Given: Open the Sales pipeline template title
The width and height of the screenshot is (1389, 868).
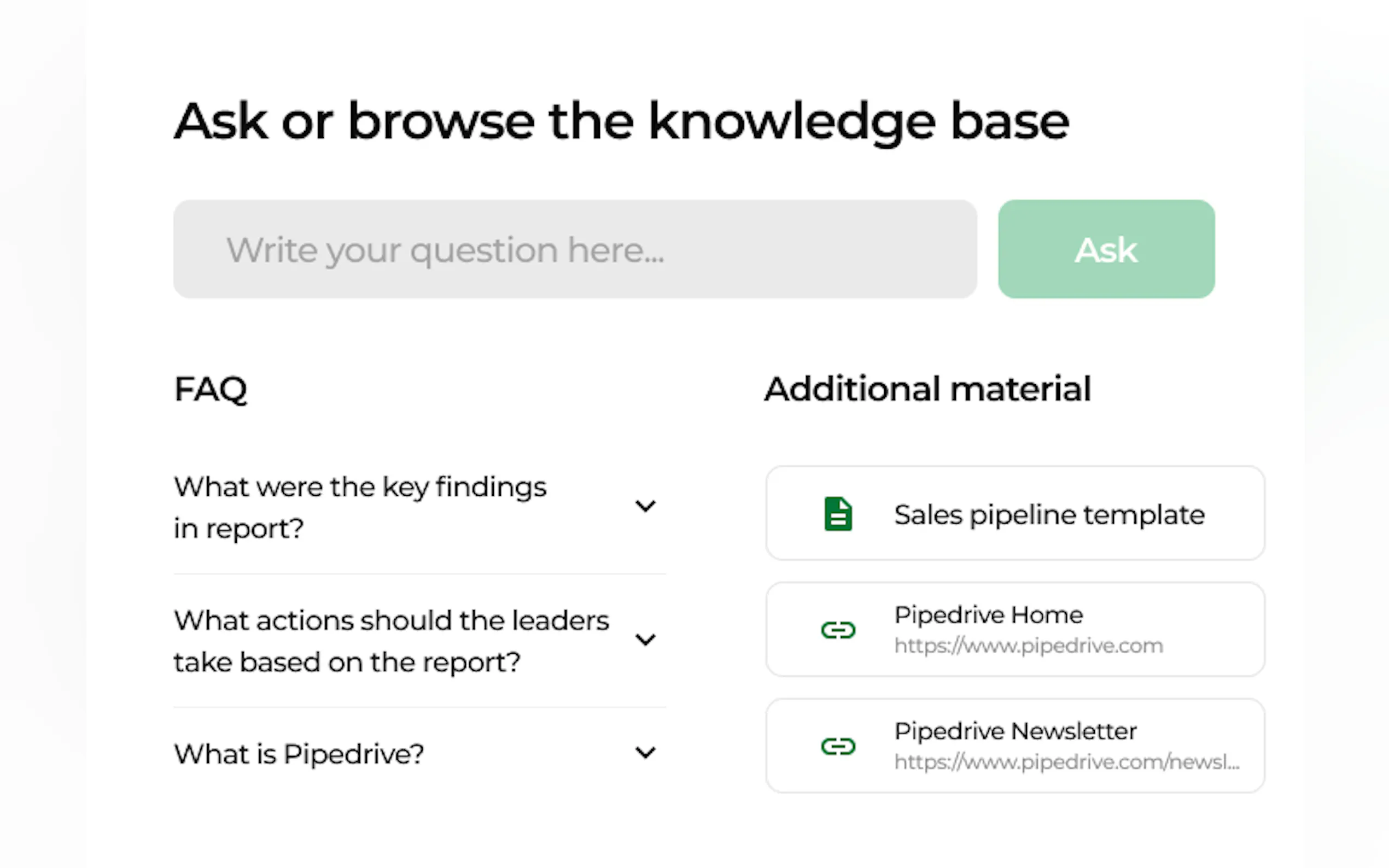Looking at the screenshot, I should tap(1049, 514).
